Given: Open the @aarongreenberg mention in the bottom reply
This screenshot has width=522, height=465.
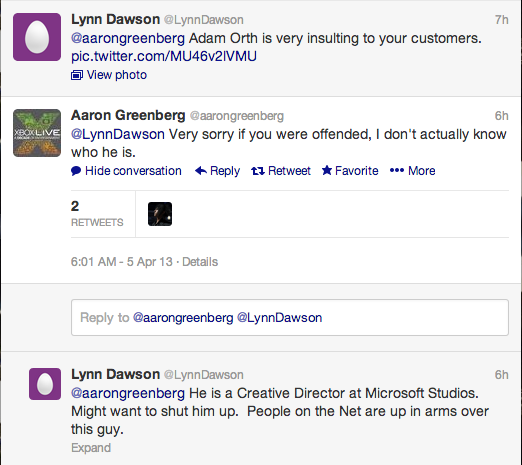Looking at the screenshot, I should pos(128,393).
